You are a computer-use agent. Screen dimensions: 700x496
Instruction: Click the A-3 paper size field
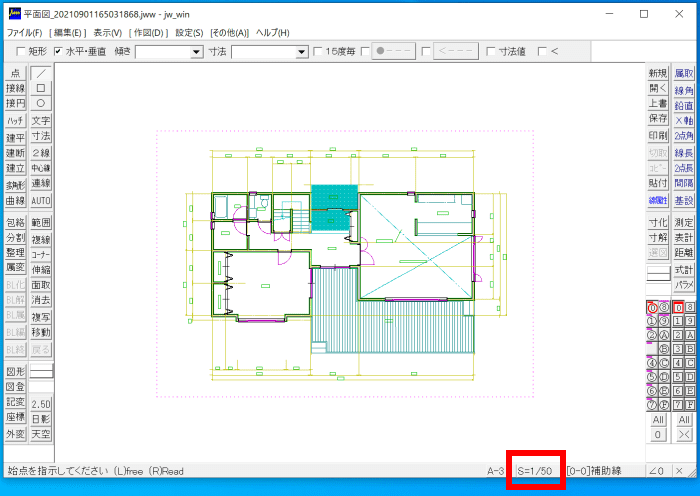coord(496,471)
